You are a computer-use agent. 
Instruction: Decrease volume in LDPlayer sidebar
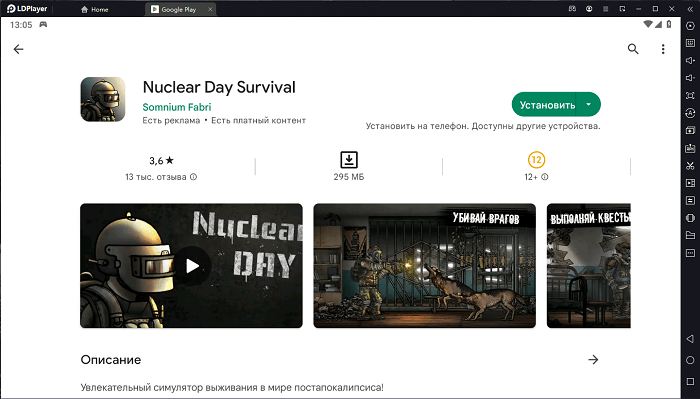[690, 78]
